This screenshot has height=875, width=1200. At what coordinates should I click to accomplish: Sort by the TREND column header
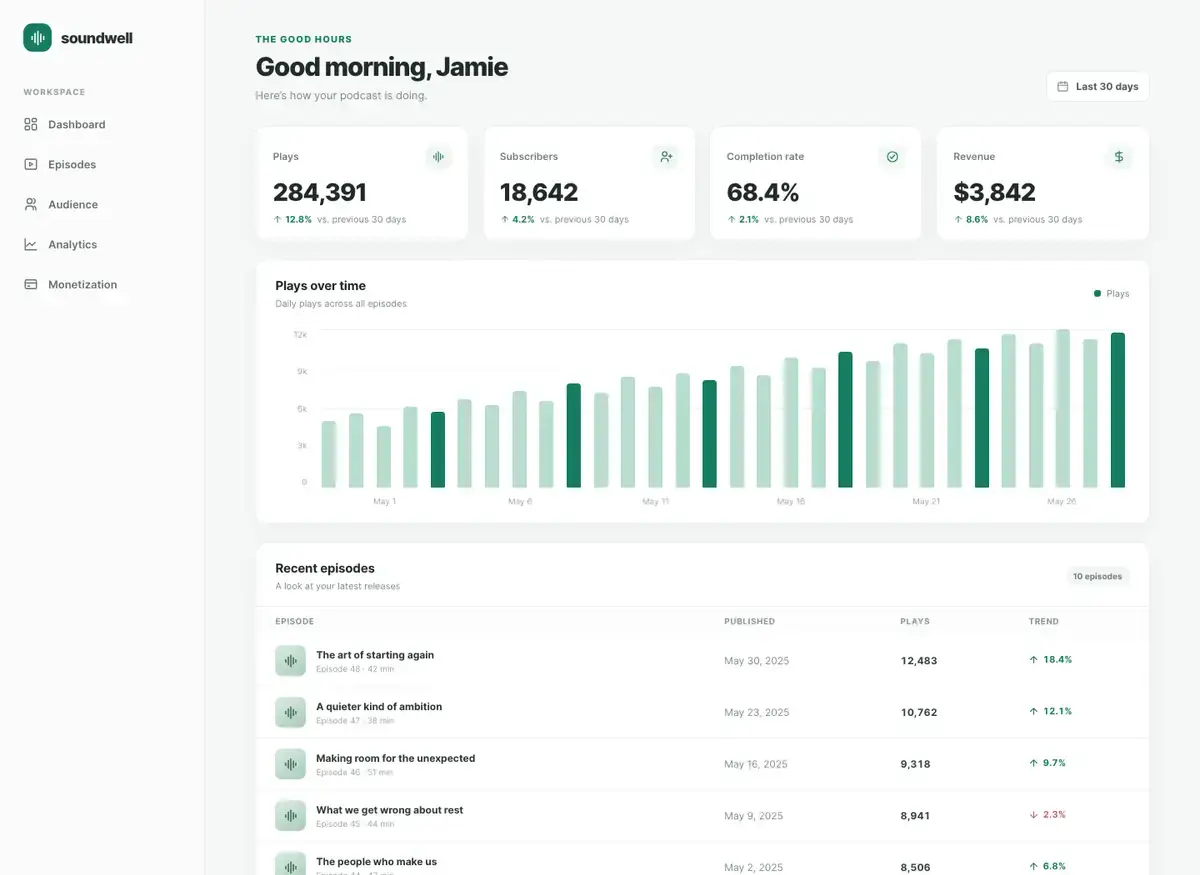1044,622
